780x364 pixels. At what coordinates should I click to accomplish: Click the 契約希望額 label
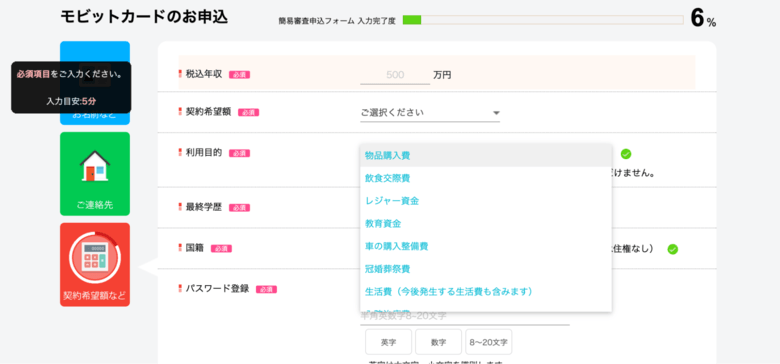point(208,112)
